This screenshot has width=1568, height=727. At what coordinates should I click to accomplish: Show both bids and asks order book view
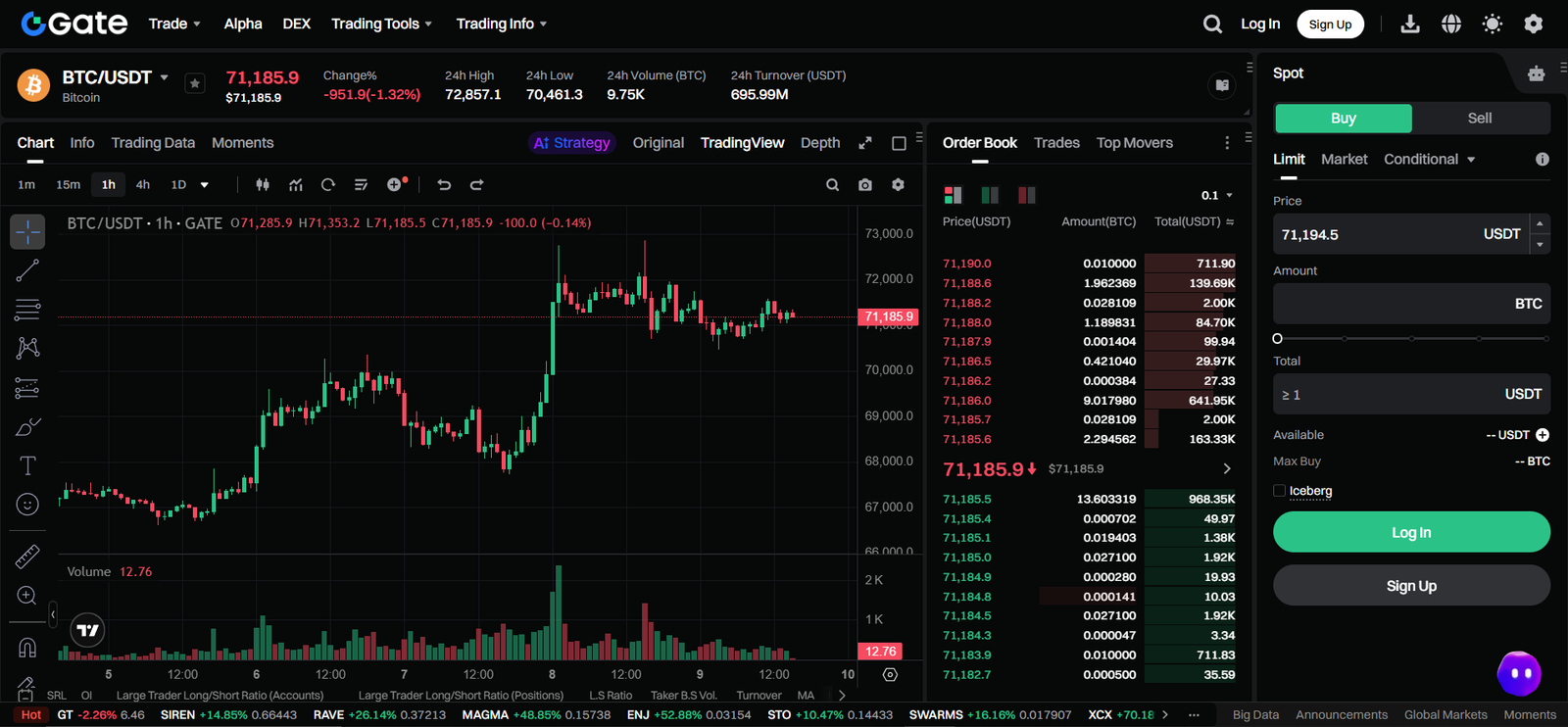[953, 195]
